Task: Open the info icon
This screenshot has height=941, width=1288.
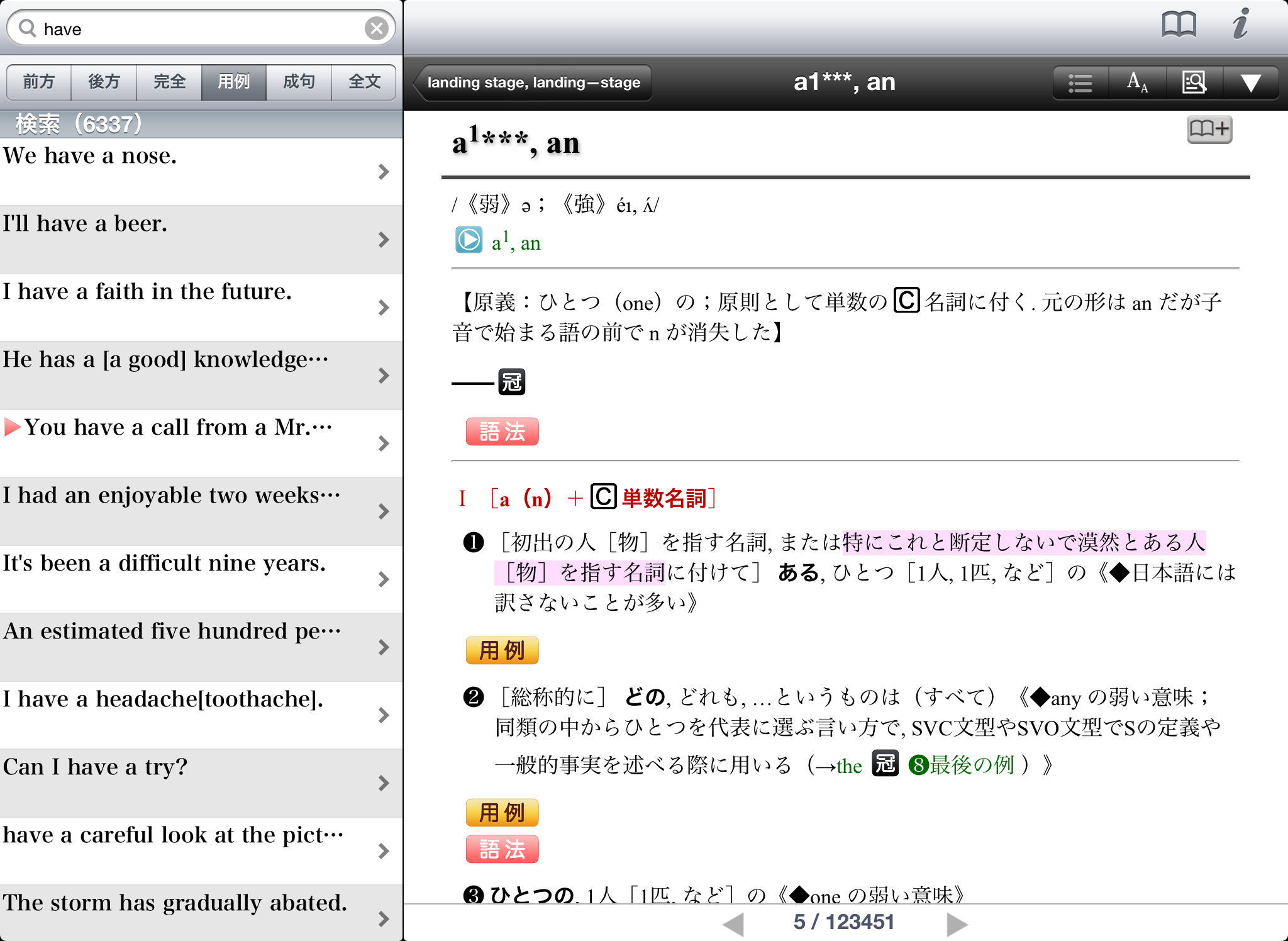Action: tap(1240, 25)
